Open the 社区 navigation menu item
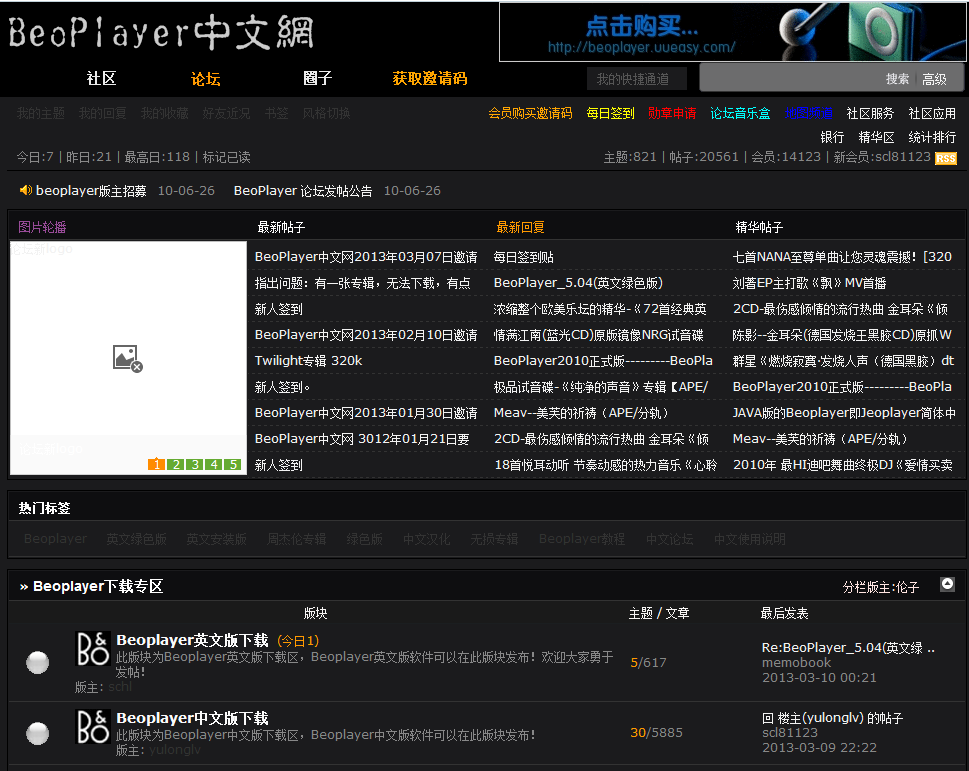Viewport: 969px width, 771px height. (101, 78)
